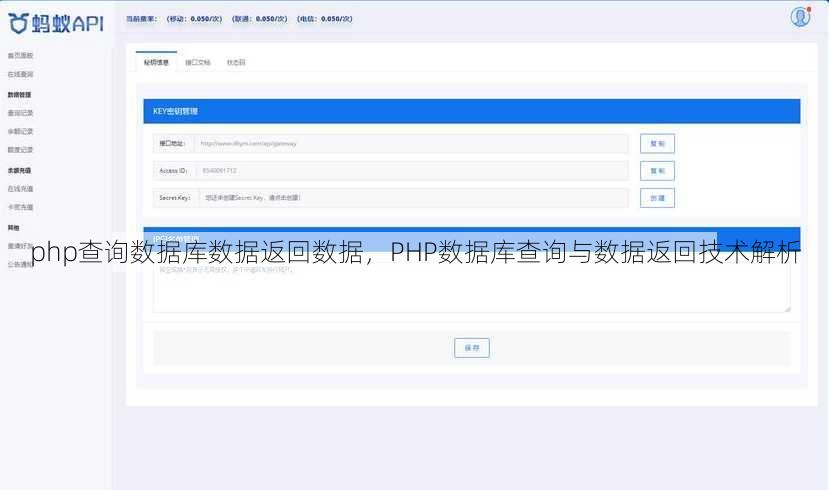Copy the Access ID value
The image size is (829, 490).
[657, 171]
